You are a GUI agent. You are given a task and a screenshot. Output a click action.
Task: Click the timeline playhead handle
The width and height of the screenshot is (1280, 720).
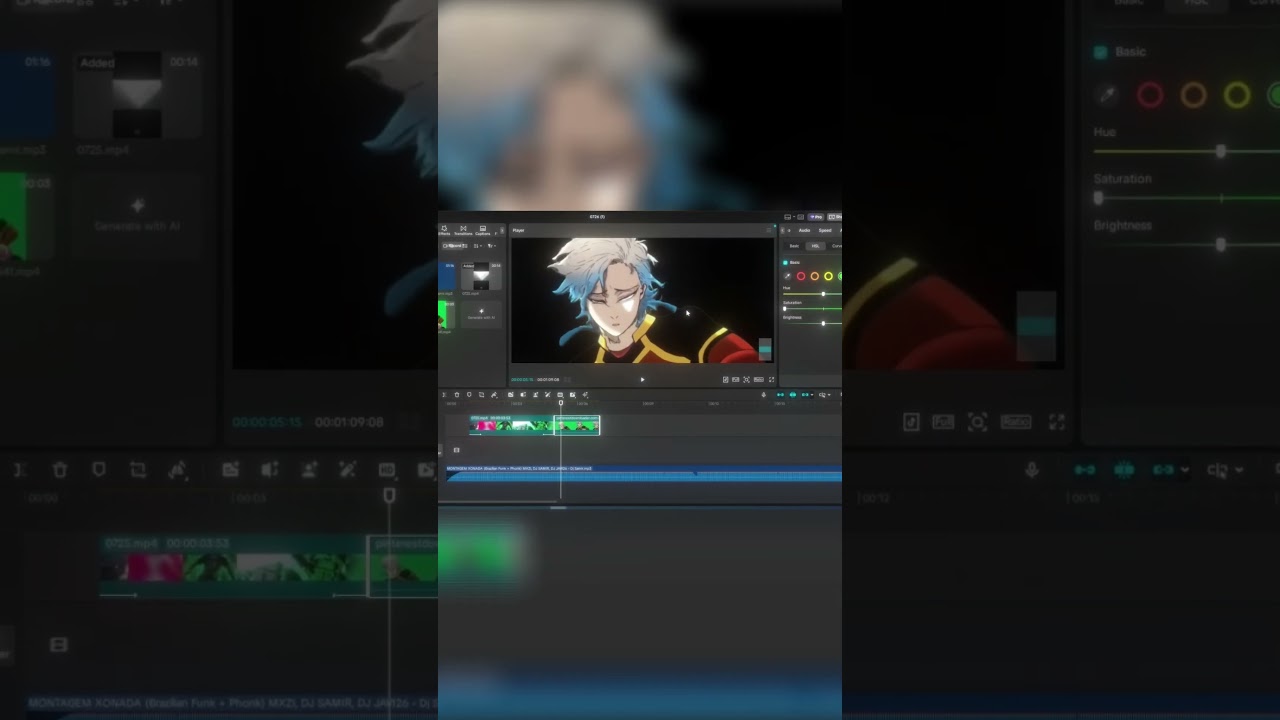click(561, 403)
